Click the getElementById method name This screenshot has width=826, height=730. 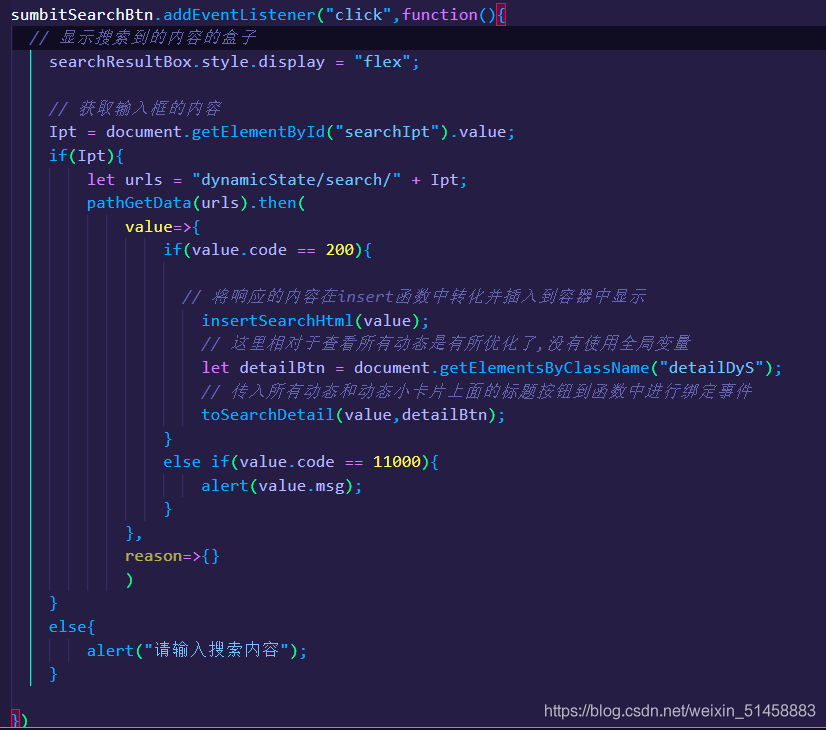pyautogui.click(x=258, y=132)
